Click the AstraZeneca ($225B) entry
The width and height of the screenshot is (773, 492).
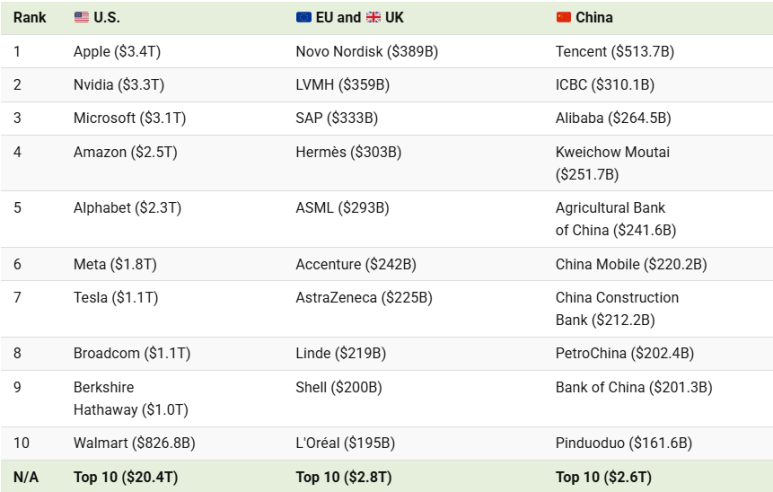point(364,298)
